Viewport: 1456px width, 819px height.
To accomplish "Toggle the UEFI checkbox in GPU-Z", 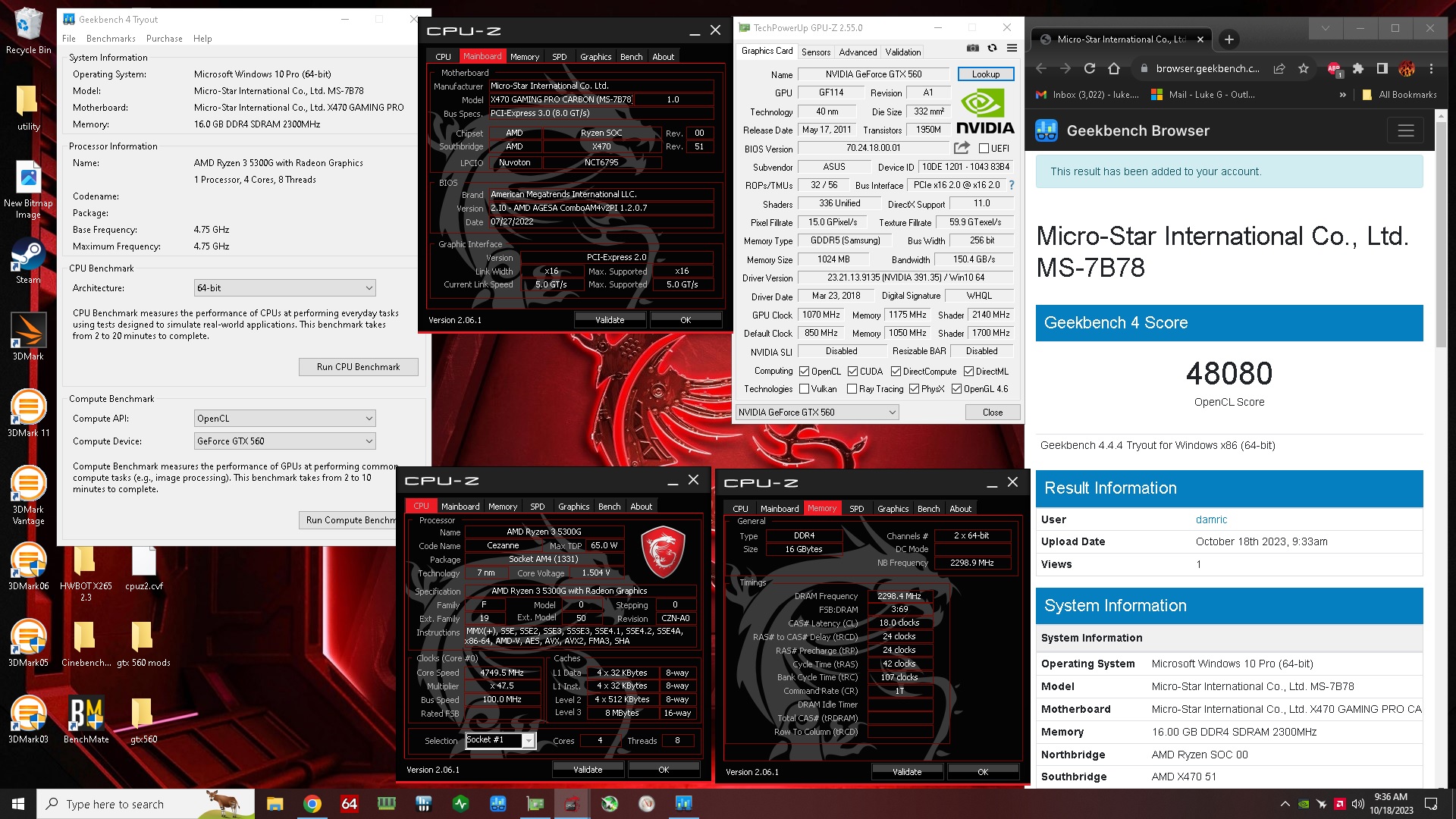I will tap(984, 149).
